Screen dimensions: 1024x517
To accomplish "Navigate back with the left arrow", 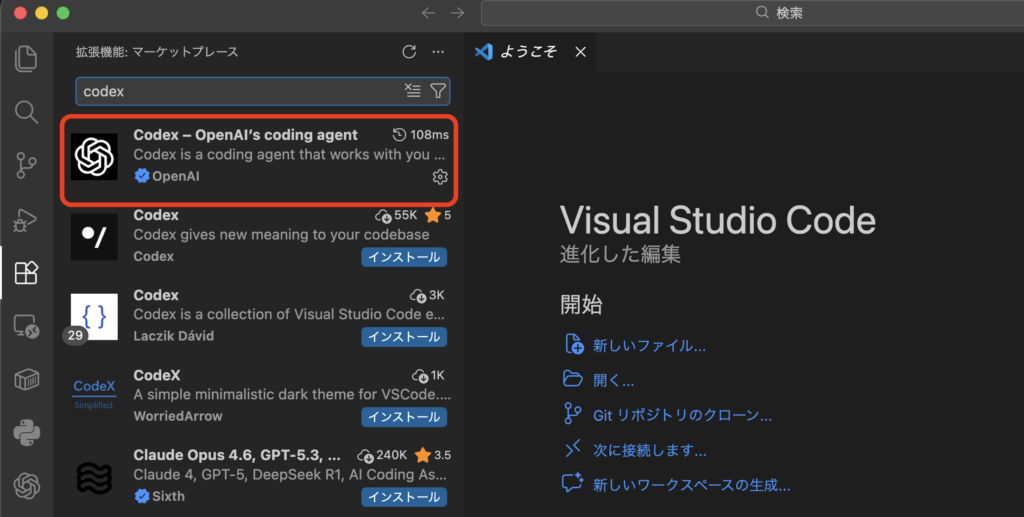I will [x=428, y=13].
